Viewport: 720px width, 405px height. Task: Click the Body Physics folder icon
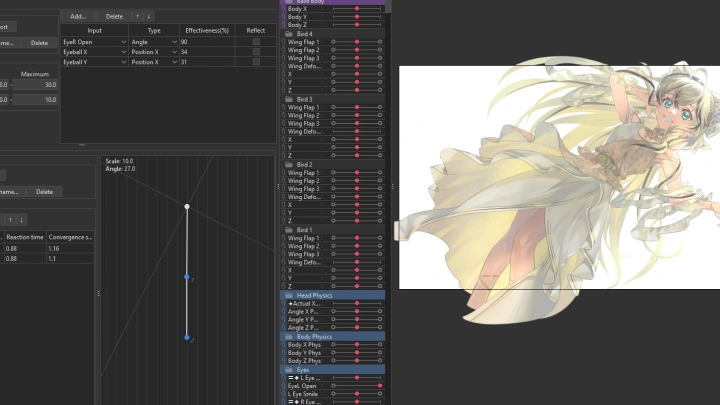288,337
